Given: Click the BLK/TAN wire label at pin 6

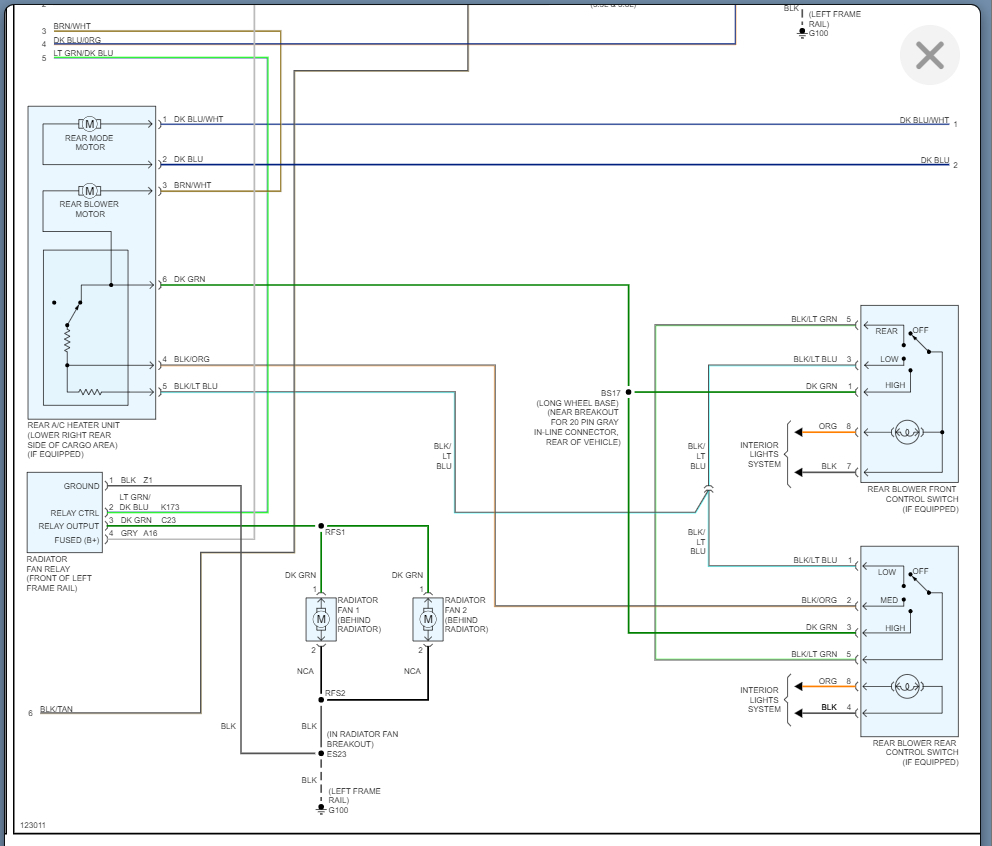Looking at the screenshot, I should click(56, 709).
